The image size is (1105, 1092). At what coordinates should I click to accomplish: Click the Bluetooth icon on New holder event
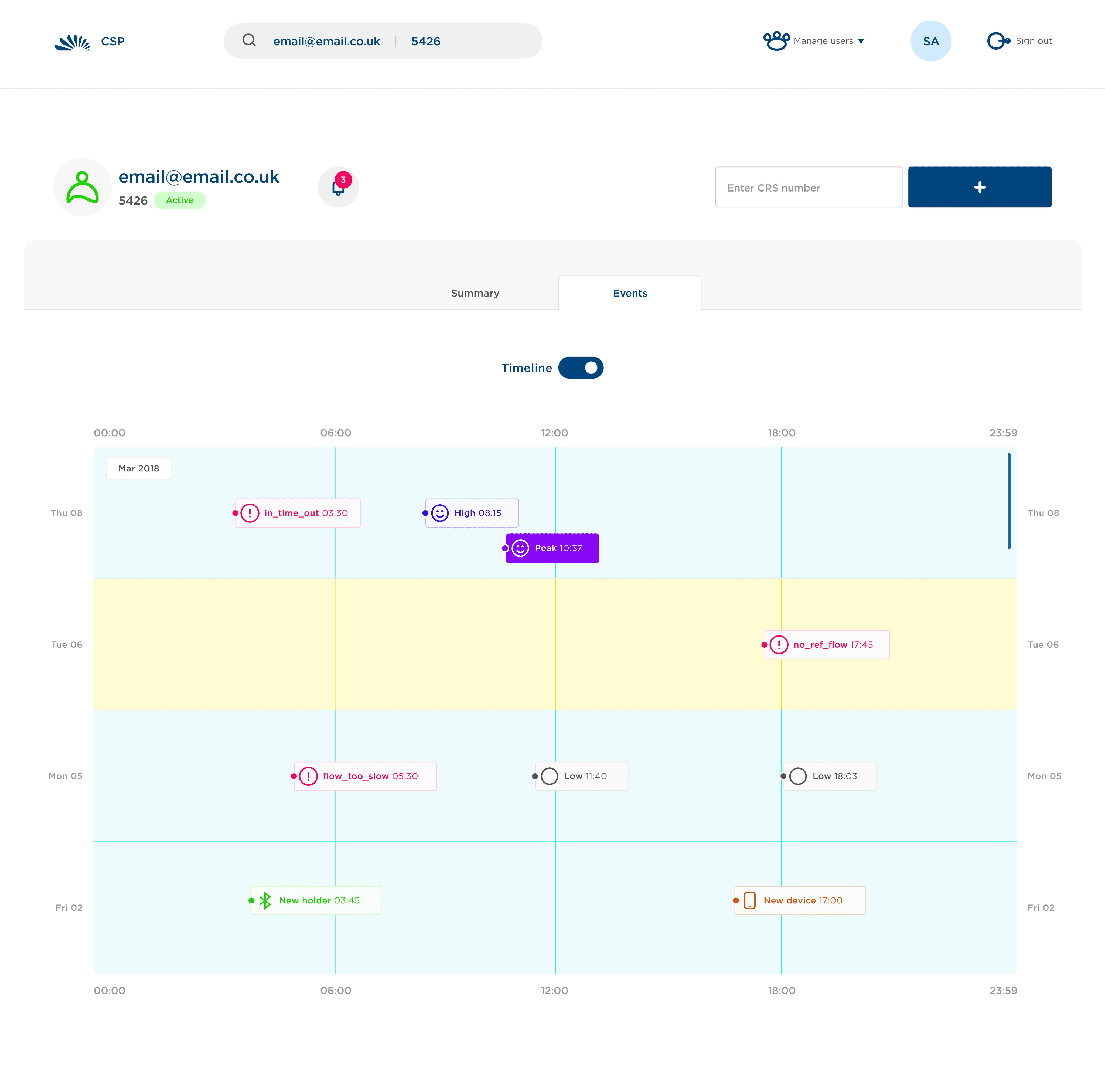265,900
